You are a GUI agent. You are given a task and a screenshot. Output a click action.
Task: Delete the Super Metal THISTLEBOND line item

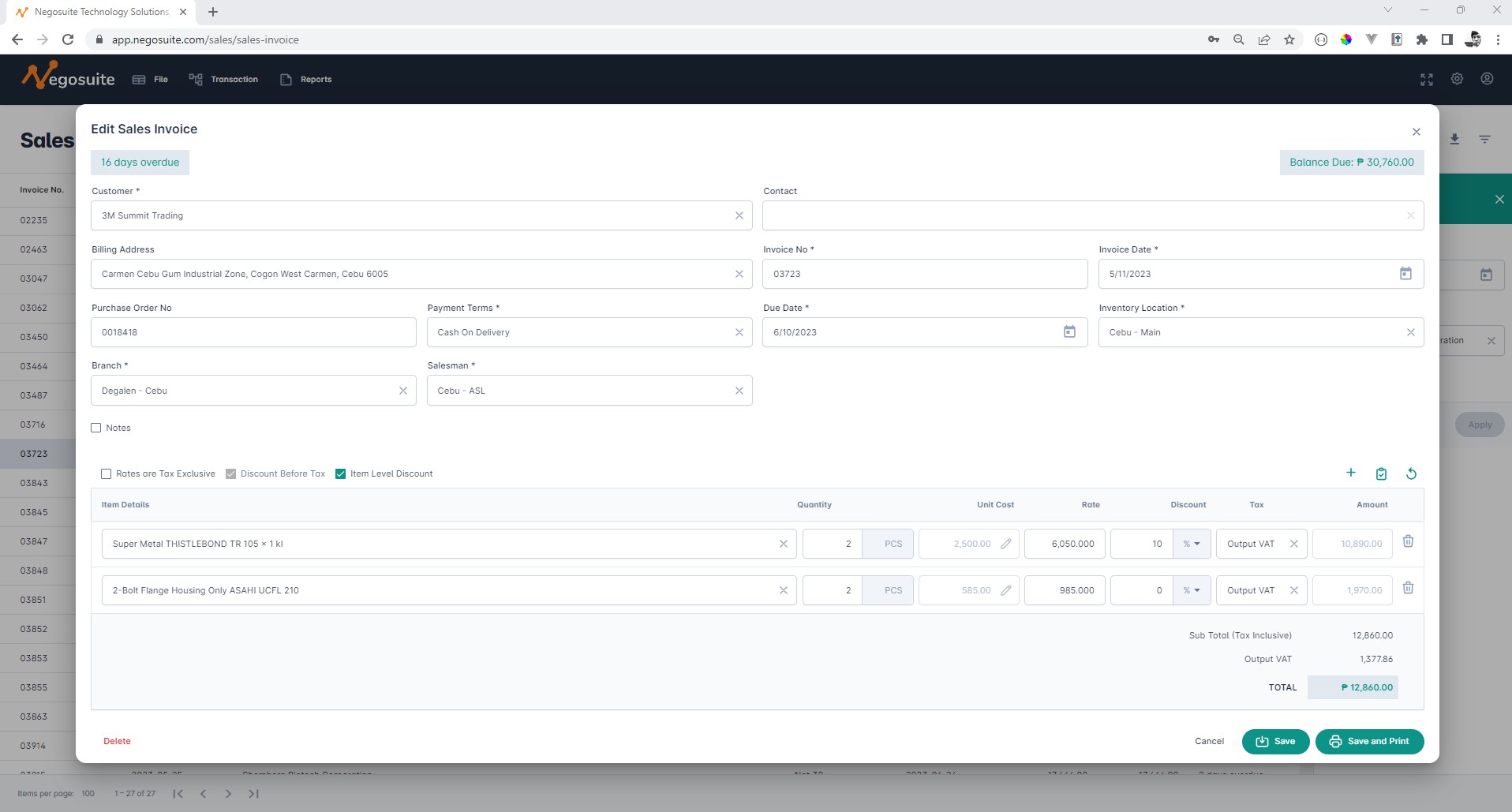[x=1408, y=542]
